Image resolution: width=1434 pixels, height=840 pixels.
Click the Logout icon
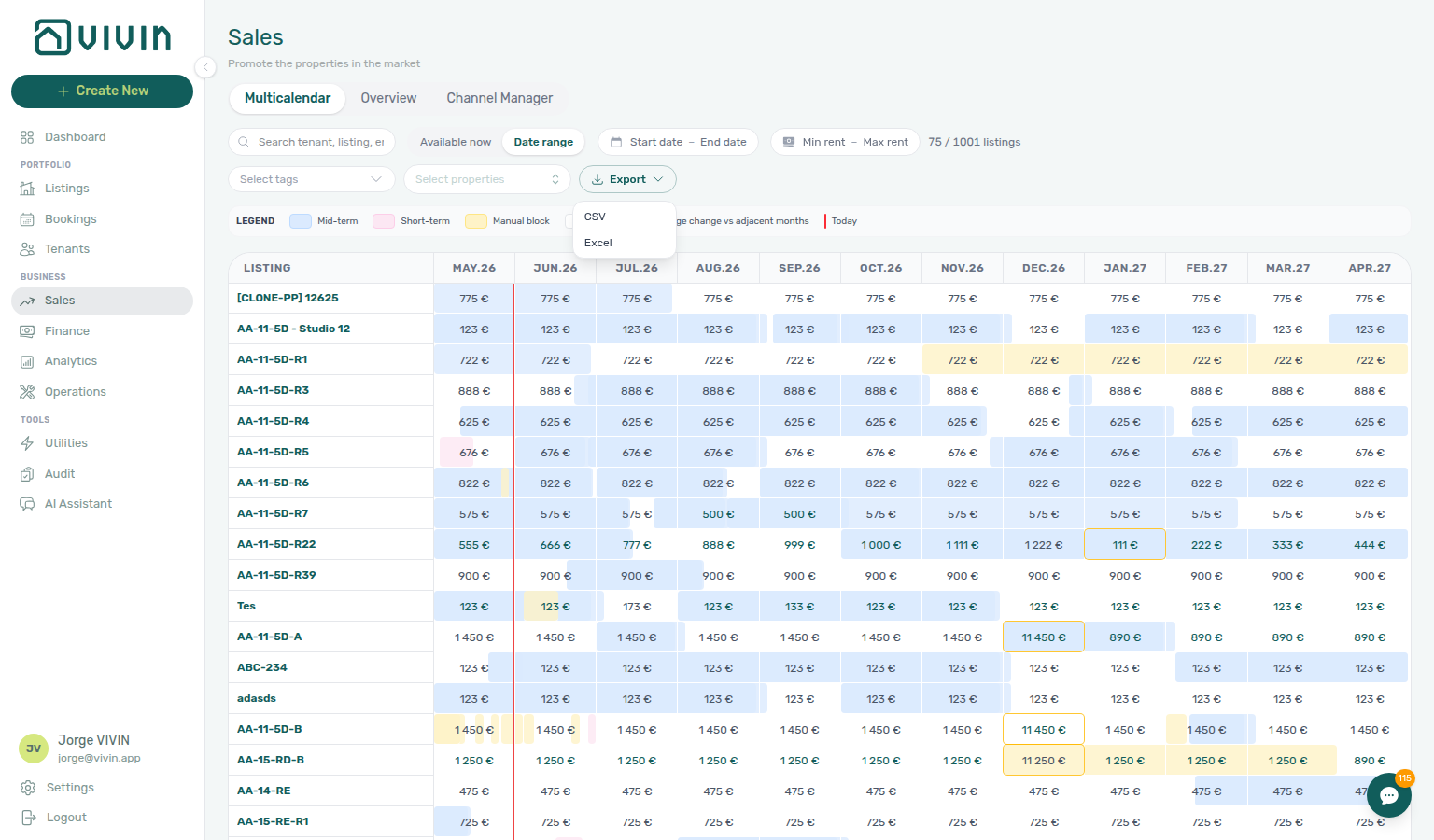coord(29,818)
